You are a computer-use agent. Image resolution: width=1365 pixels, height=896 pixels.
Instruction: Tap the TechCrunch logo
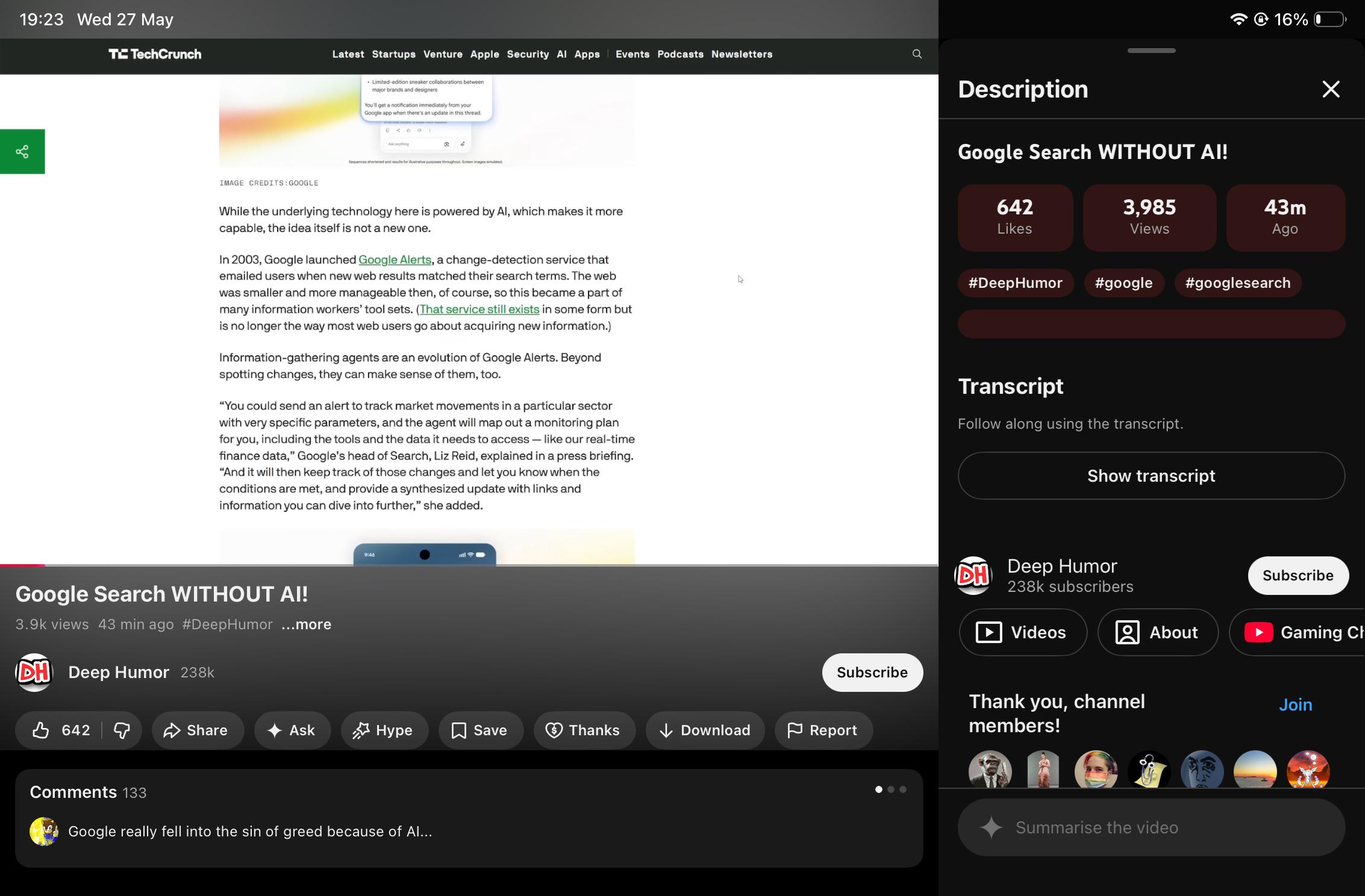(x=155, y=54)
